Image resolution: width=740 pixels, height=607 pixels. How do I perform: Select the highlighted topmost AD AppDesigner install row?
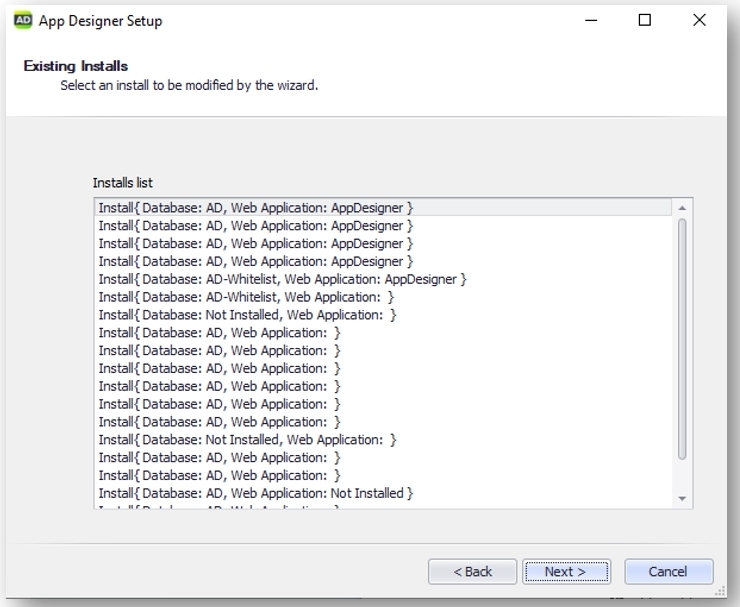pyautogui.click(x=383, y=208)
